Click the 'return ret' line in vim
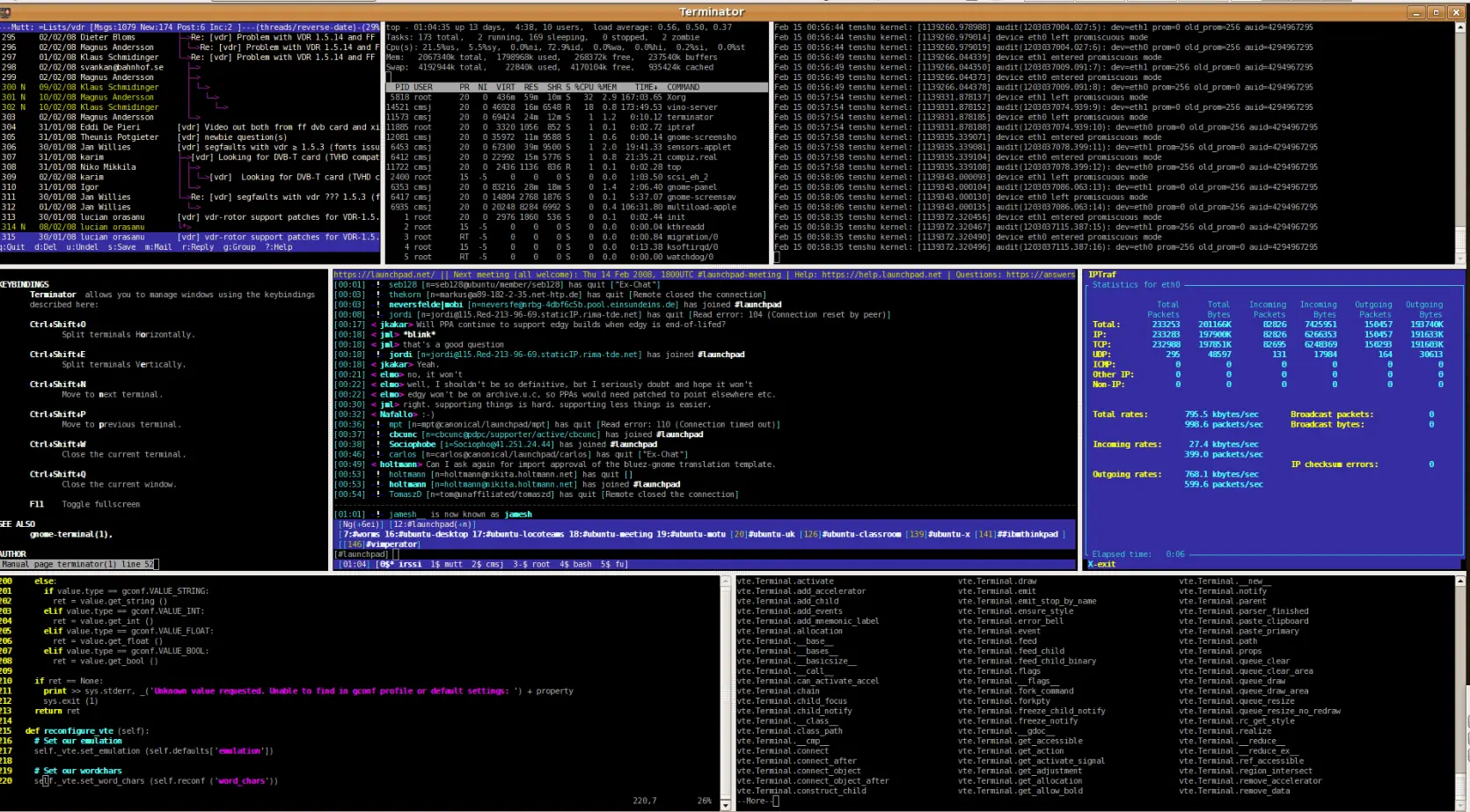The height and width of the screenshot is (812, 1470). (57, 711)
